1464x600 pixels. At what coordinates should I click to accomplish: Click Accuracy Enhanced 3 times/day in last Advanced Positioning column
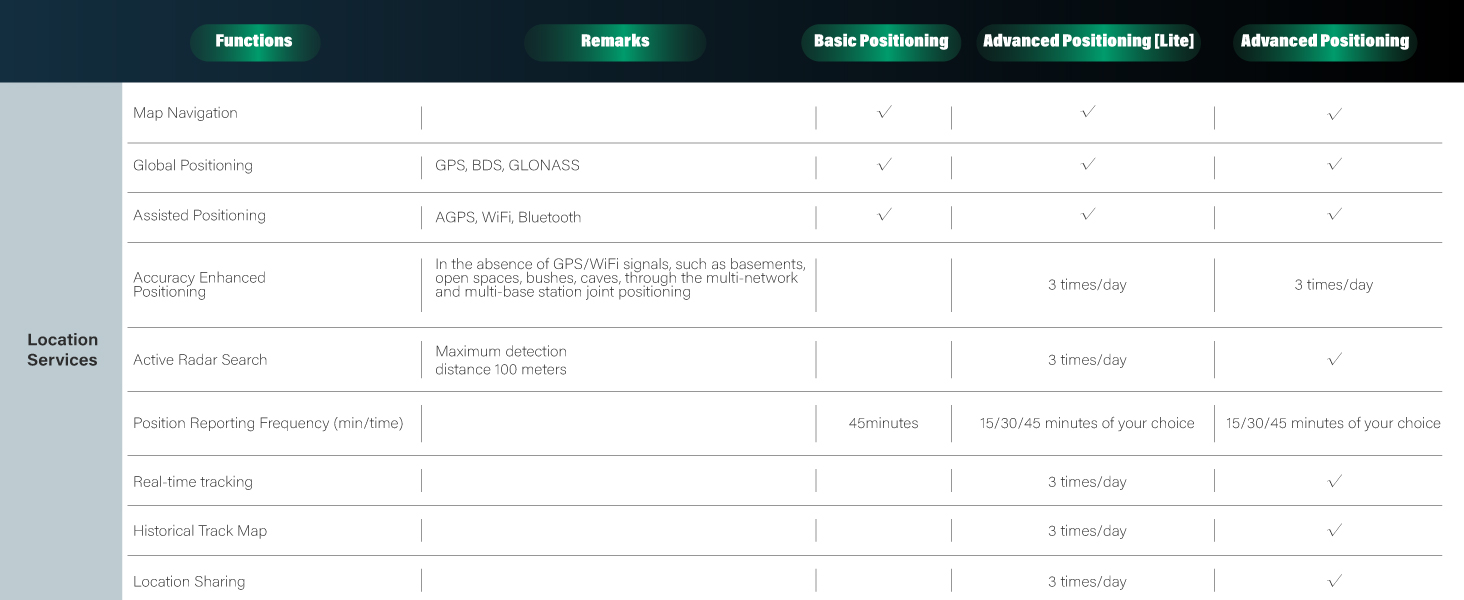point(1333,285)
